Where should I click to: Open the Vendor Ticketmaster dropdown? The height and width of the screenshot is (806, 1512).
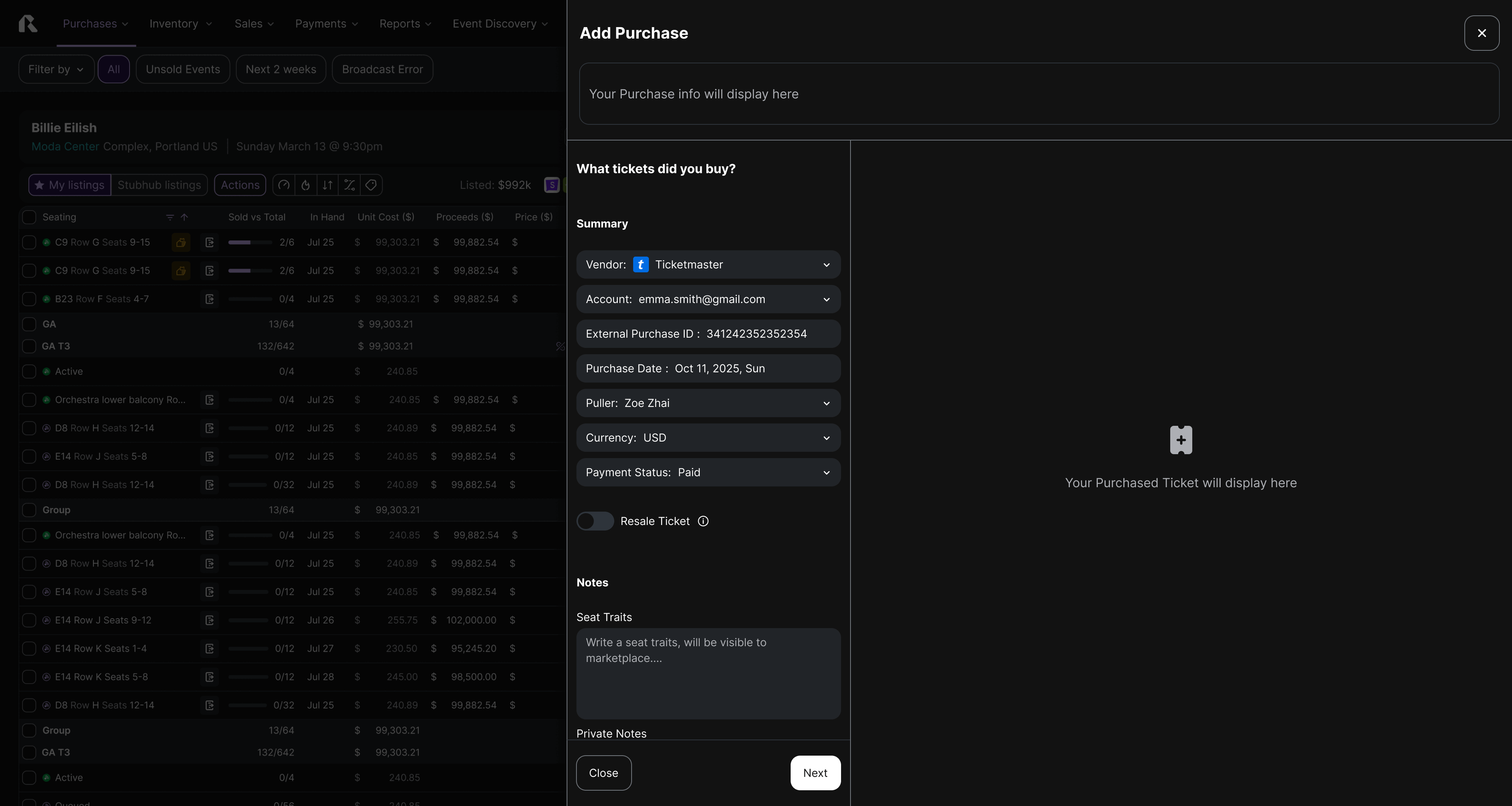[x=708, y=264]
